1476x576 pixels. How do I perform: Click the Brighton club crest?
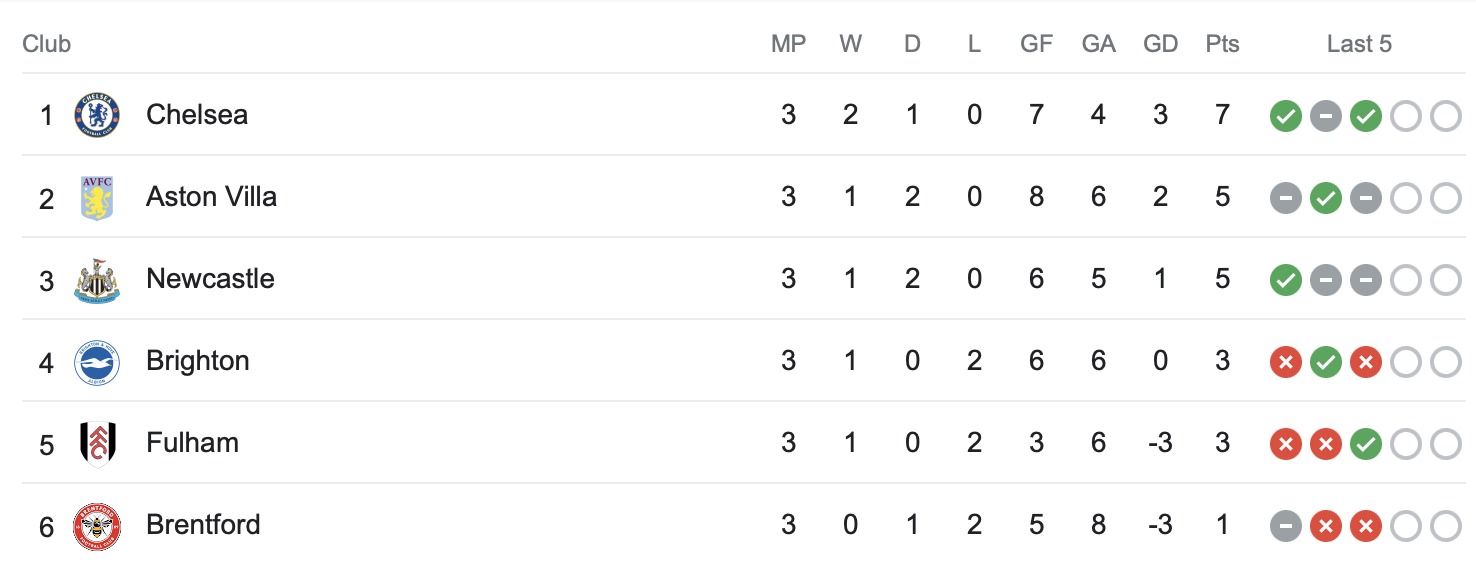tap(97, 362)
